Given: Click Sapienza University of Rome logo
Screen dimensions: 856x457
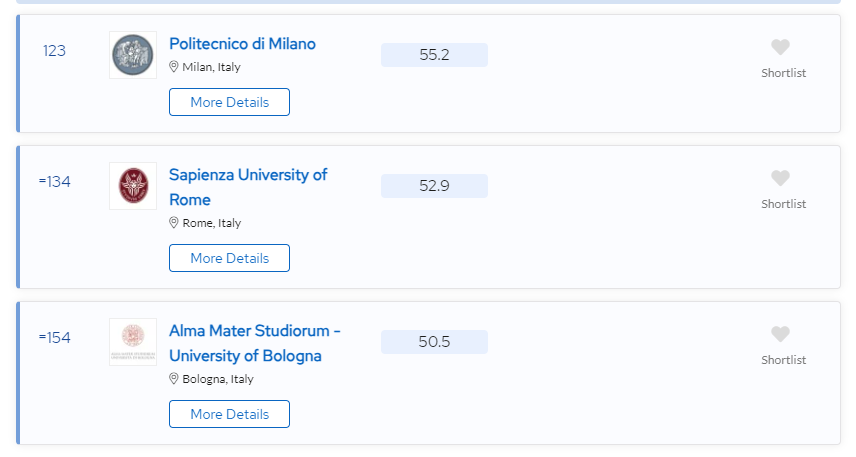Looking at the screenshot, I should (133, 186).
